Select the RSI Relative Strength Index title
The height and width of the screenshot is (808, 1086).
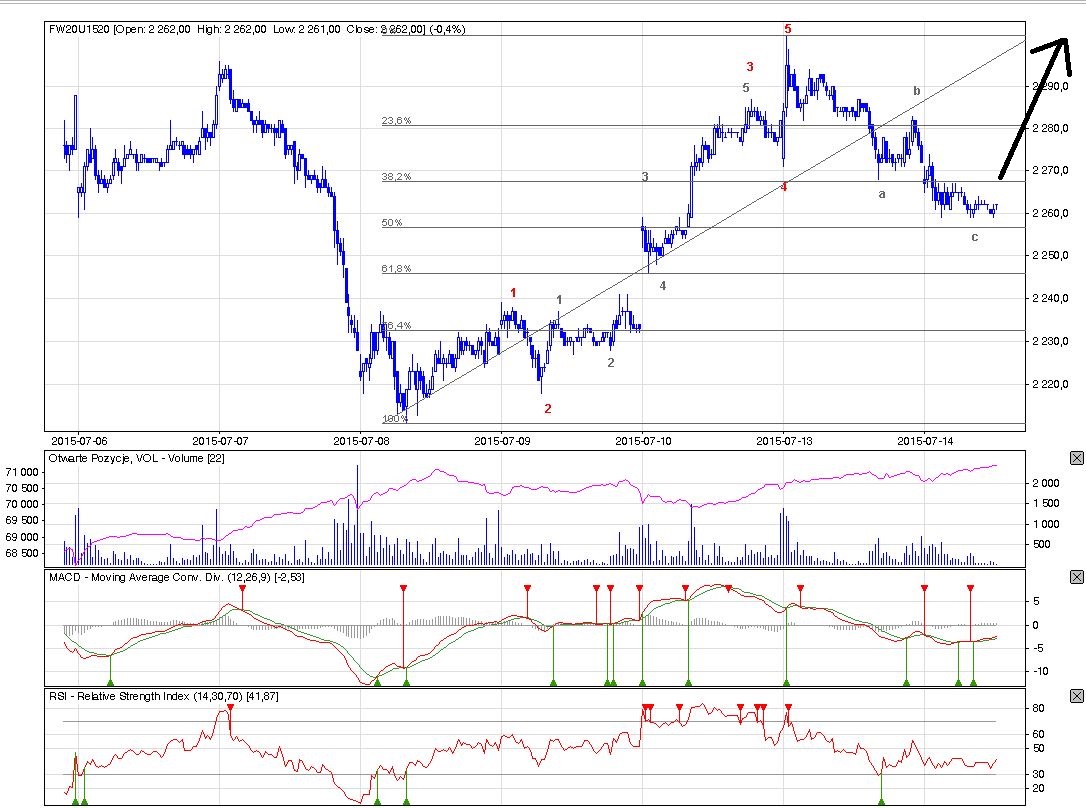(x=163, y=696)
